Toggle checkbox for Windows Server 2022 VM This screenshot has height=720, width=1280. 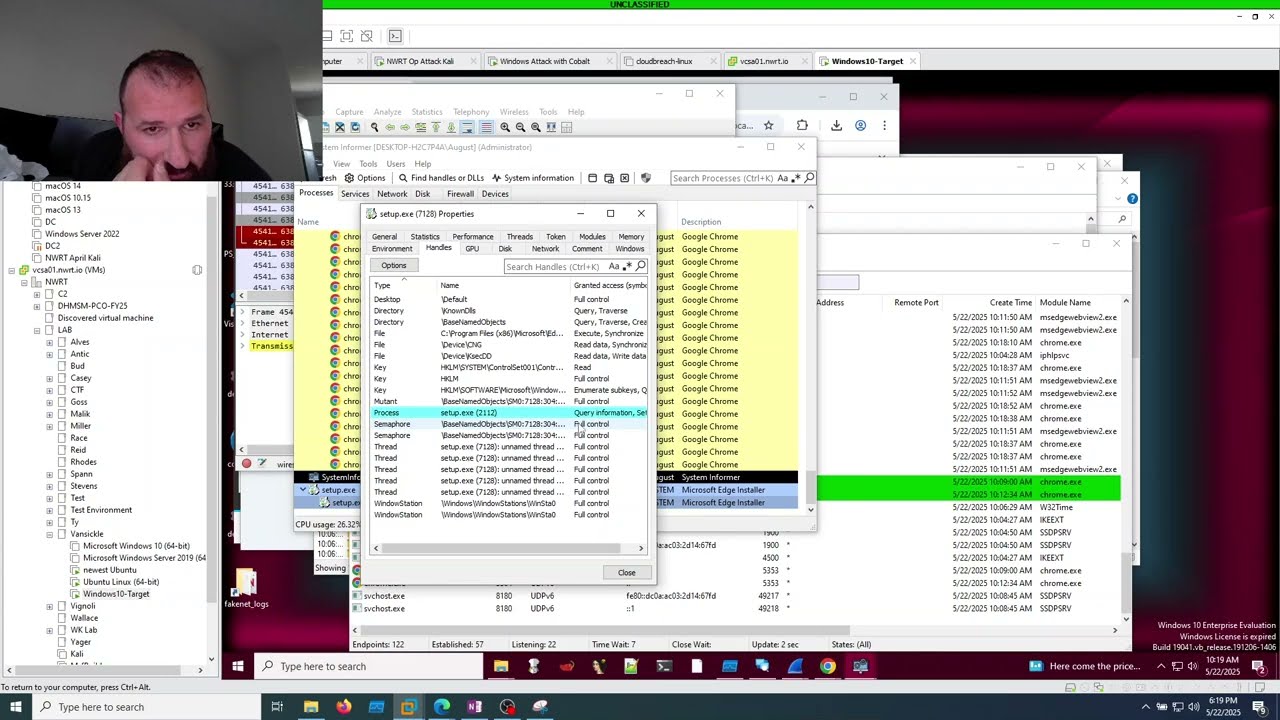pyautogui.click(x=37, y=234)
